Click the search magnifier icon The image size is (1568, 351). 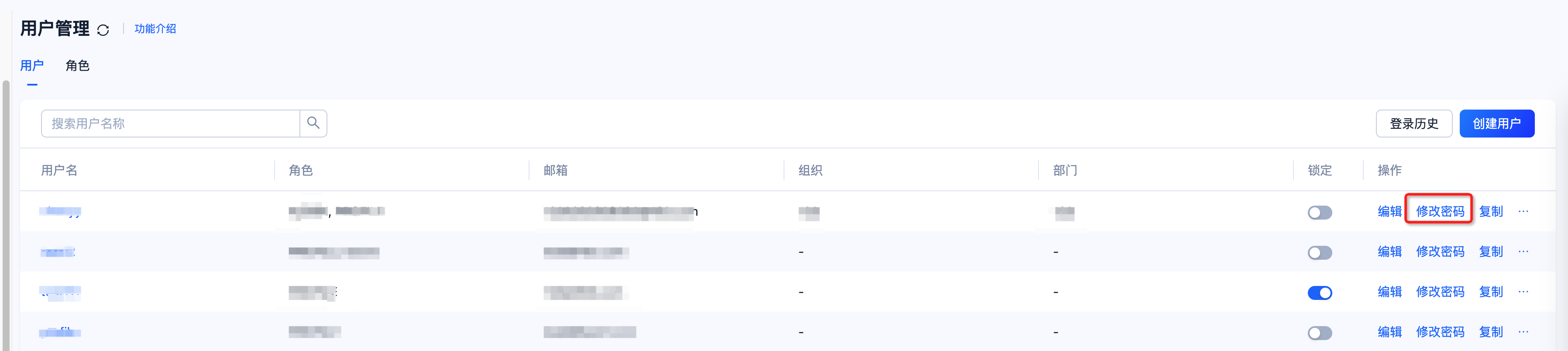[x=313, y=123]
